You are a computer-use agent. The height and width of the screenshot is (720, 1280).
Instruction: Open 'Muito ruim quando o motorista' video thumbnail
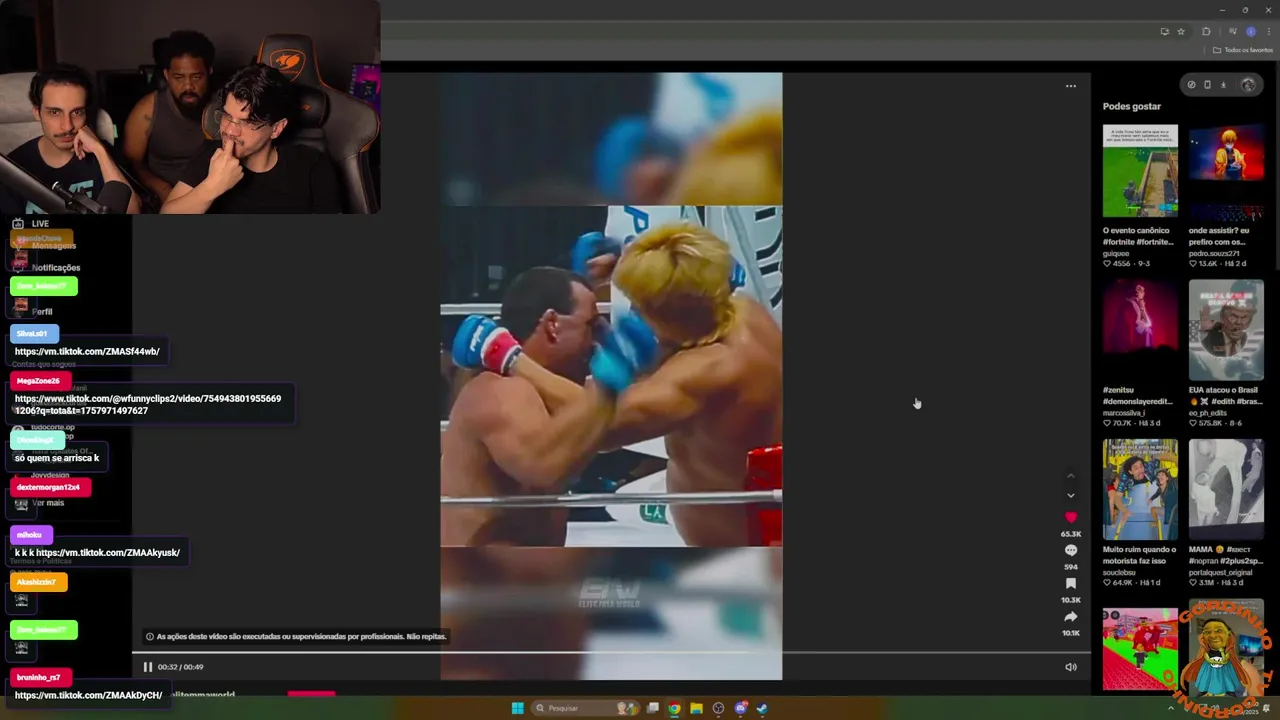1140,490
